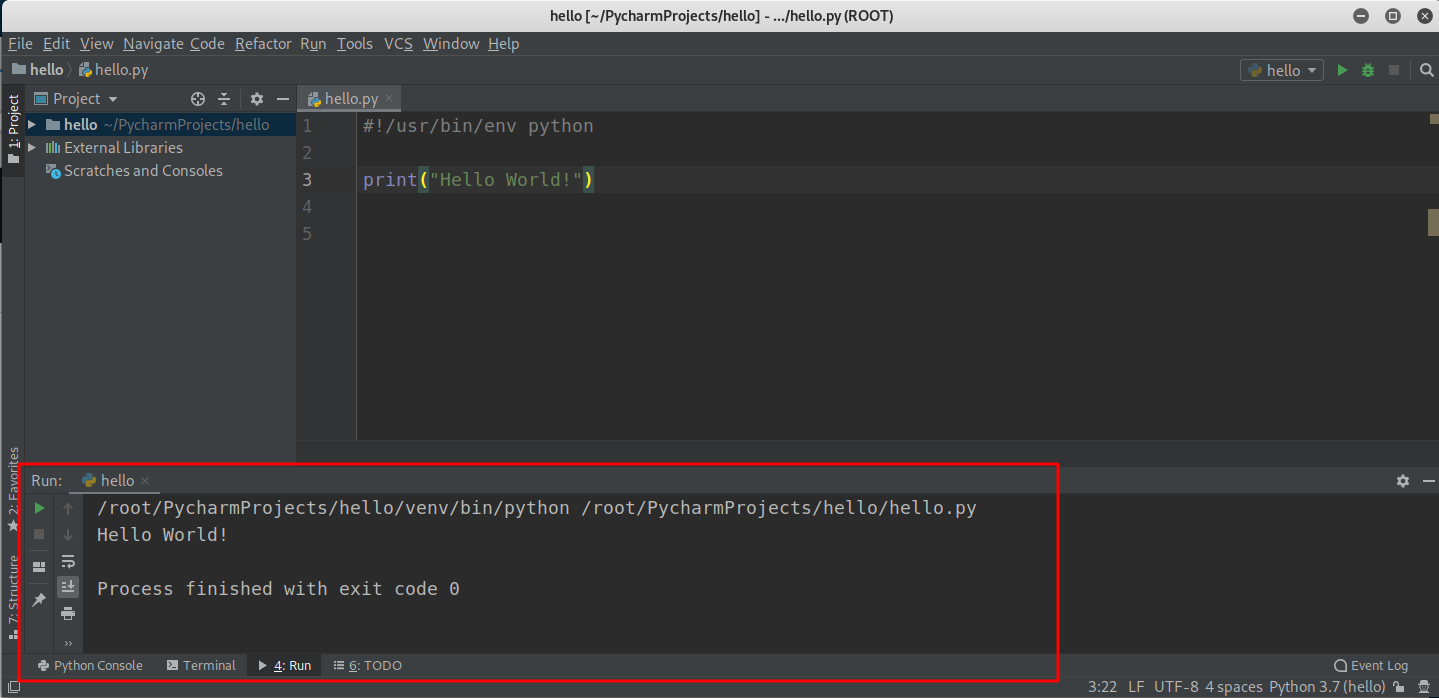Click the yellow warning marker in editor gutter stripe
1439x698 pixels.
click(x=1433, y=222)
